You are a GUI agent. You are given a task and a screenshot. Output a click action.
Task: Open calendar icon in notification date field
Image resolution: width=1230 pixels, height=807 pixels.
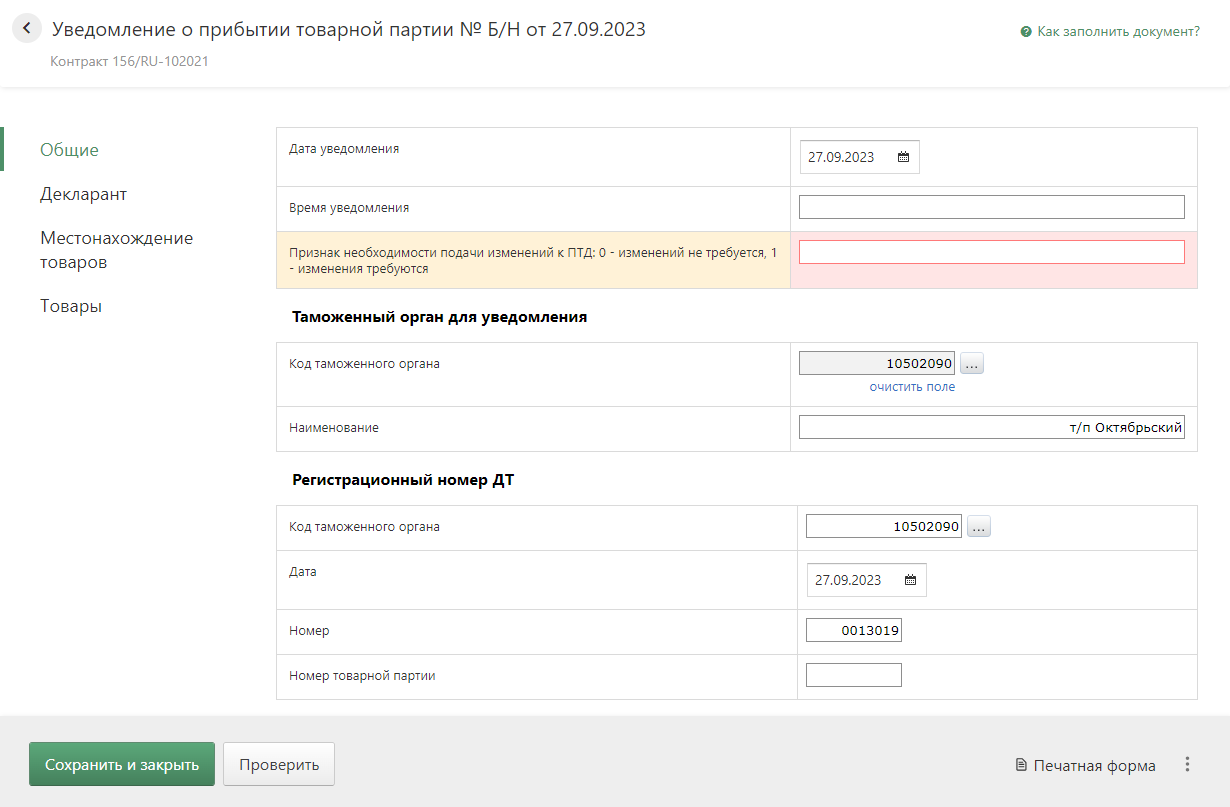pos(903,157)
